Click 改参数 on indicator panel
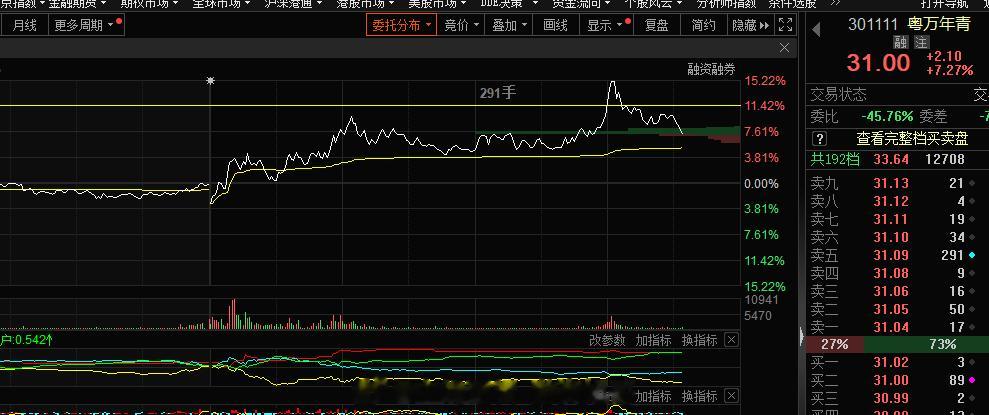This screenshot has height=415, width=989. click(x=607, y=341)
